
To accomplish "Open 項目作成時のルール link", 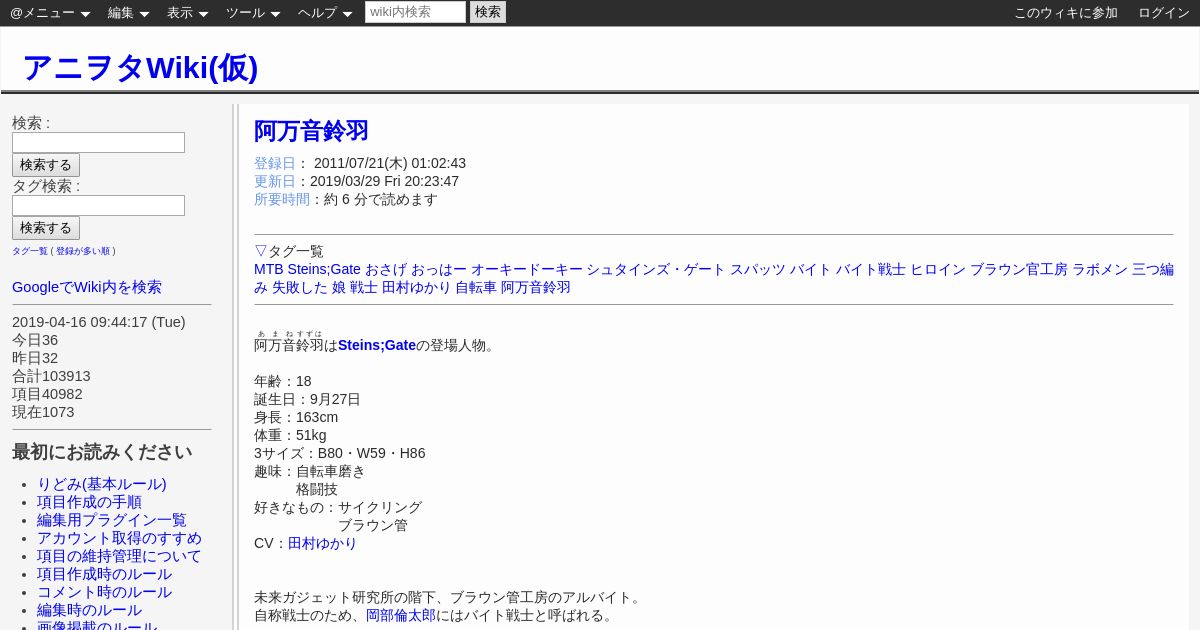I will pos(104,574).
